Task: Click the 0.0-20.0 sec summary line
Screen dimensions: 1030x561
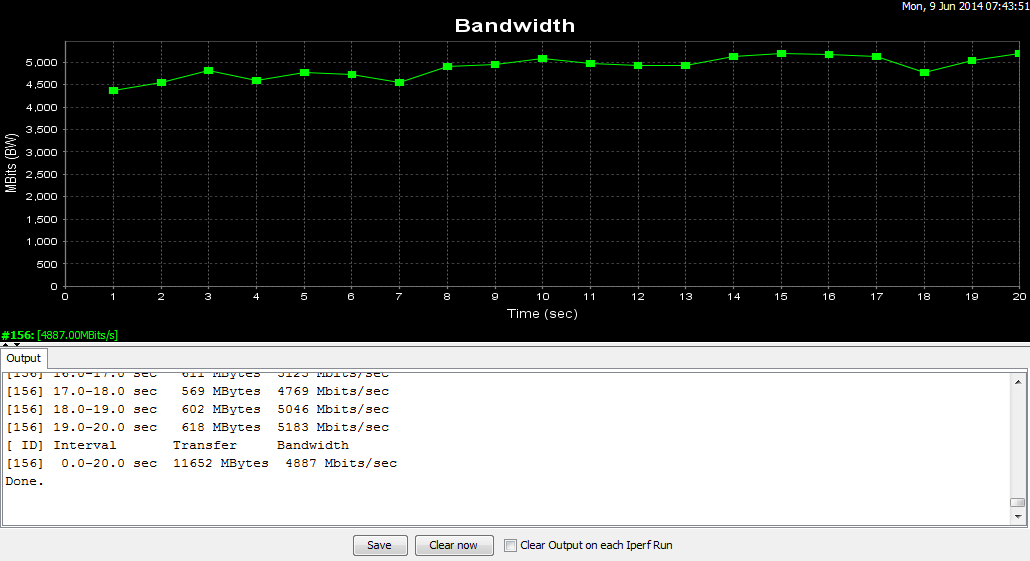Action: 200,463
